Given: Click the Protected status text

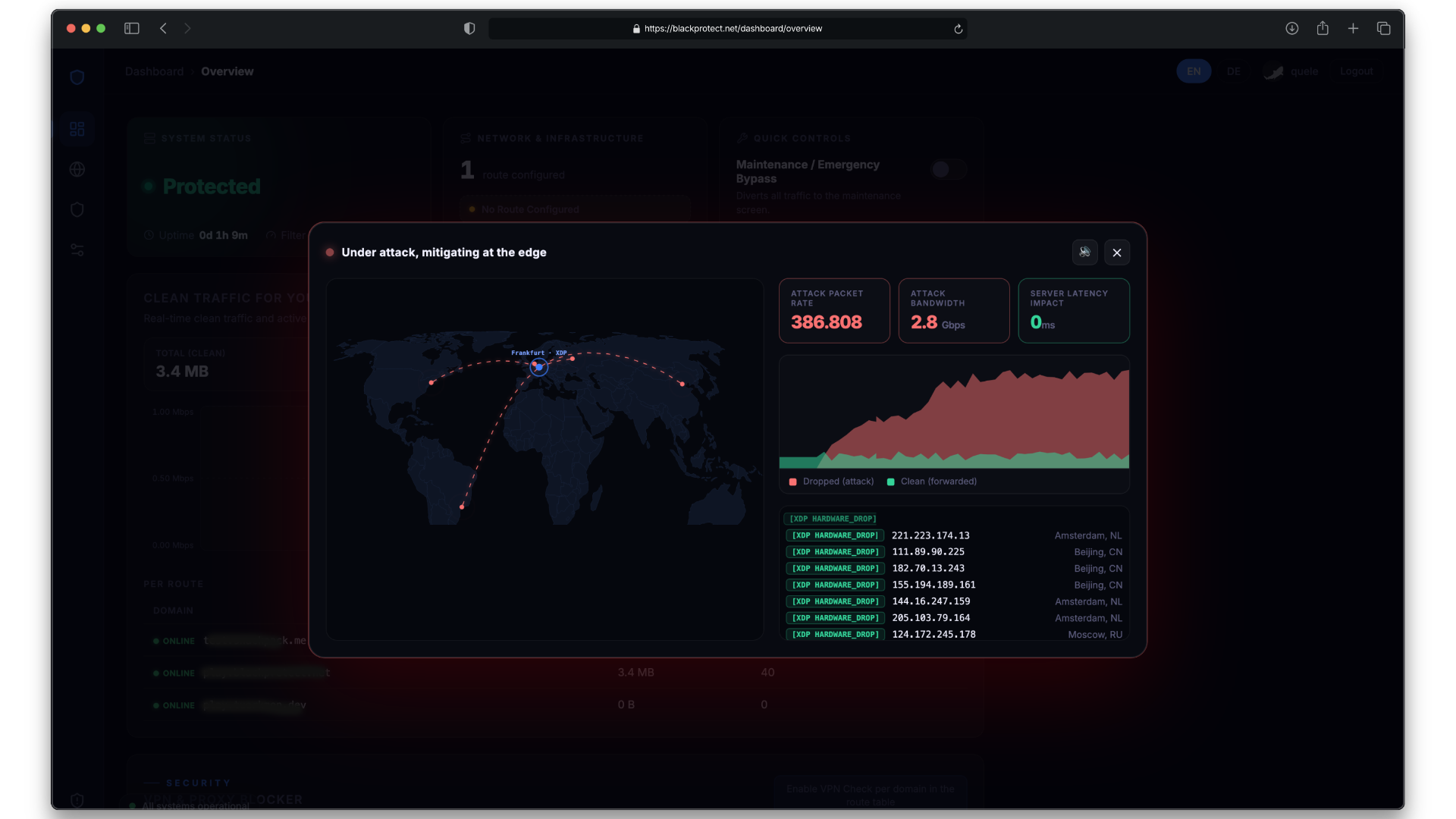Looking at the screenshot, I should tap(212, 187).
